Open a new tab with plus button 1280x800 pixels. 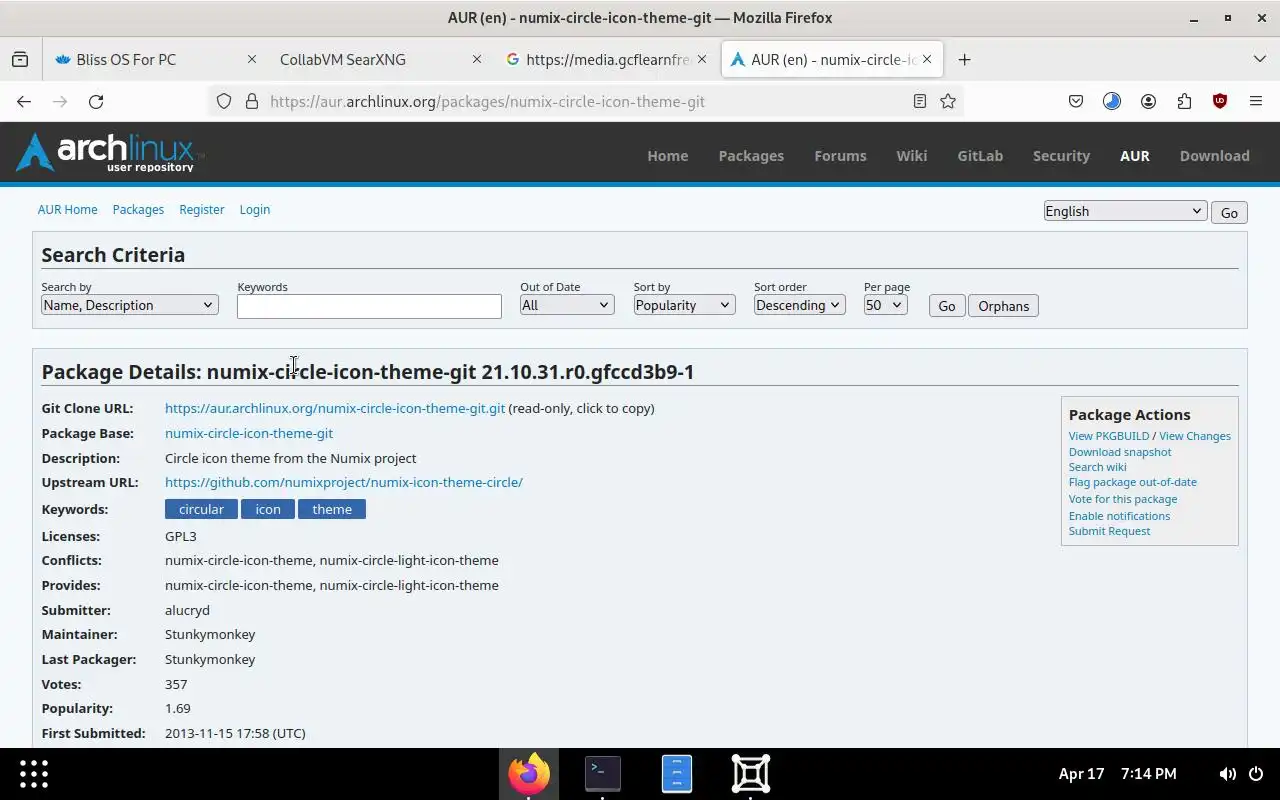coord(964,60)
